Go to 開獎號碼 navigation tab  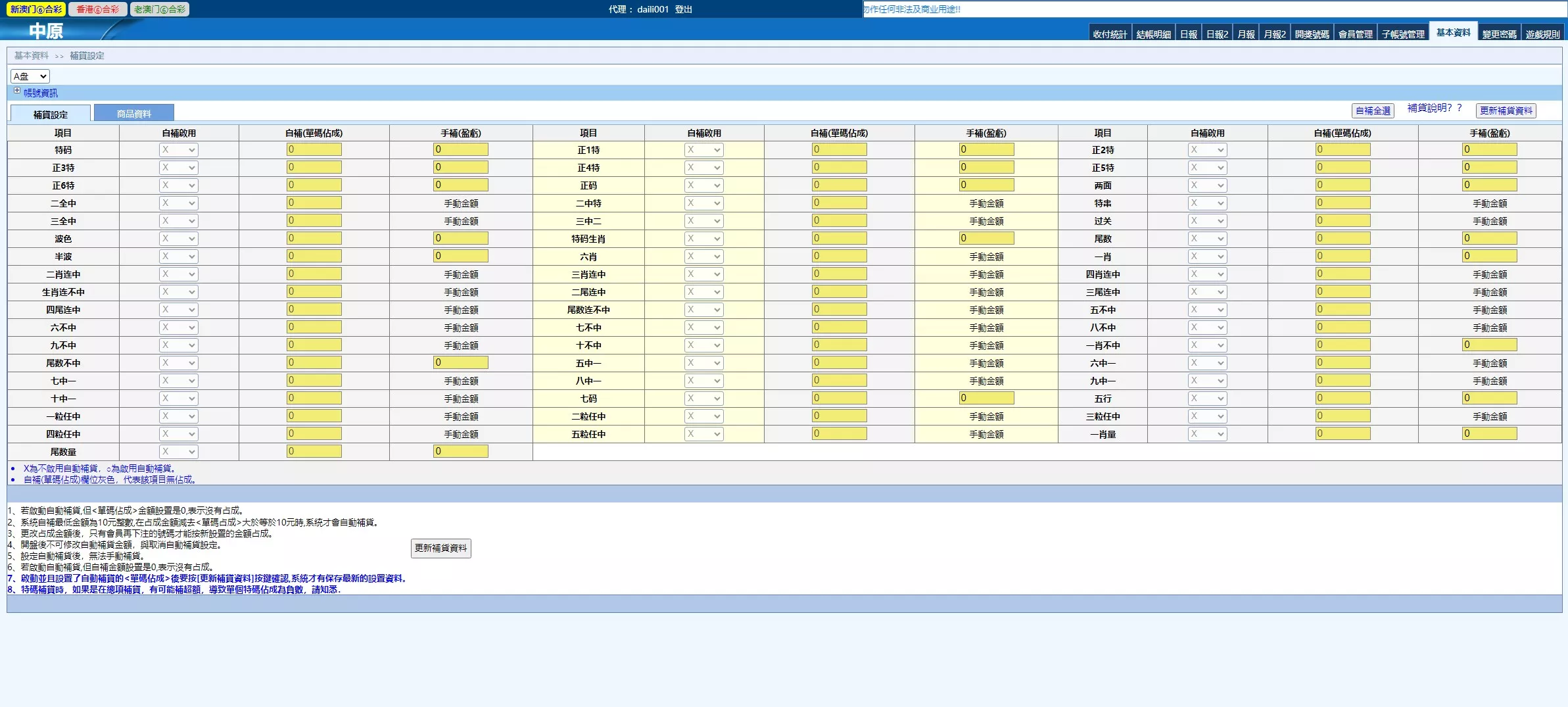[x=1312, y=34]
